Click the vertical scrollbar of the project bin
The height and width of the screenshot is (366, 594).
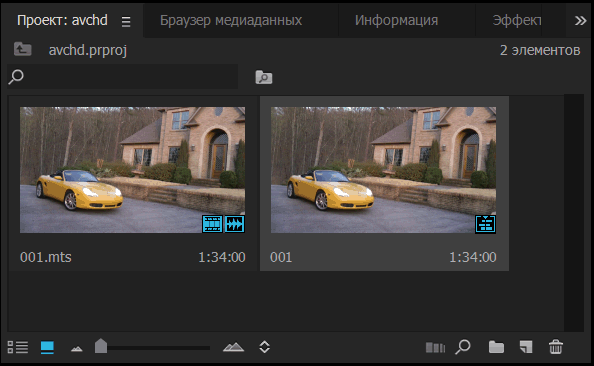click(574, 213)
